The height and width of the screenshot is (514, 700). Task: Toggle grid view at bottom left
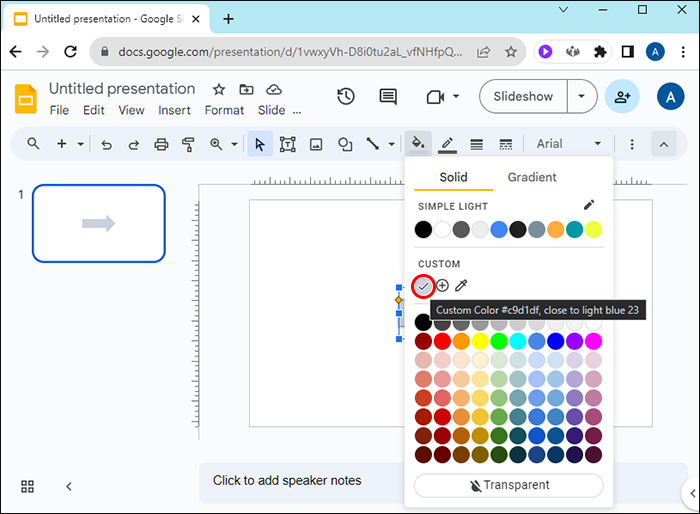click(x=28, y=486)
